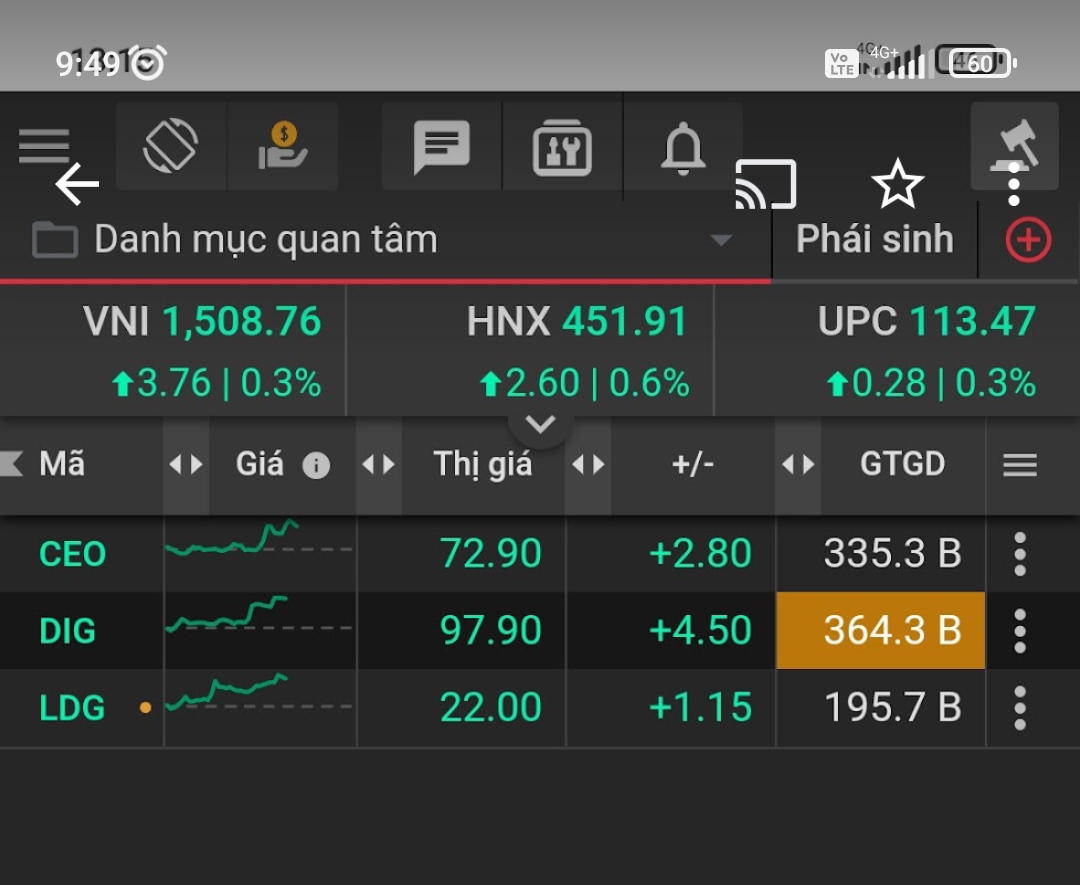1080x885 pixels.
Task: Tap the back arrow
Action: pyautogui.click(x=77, y=185)
